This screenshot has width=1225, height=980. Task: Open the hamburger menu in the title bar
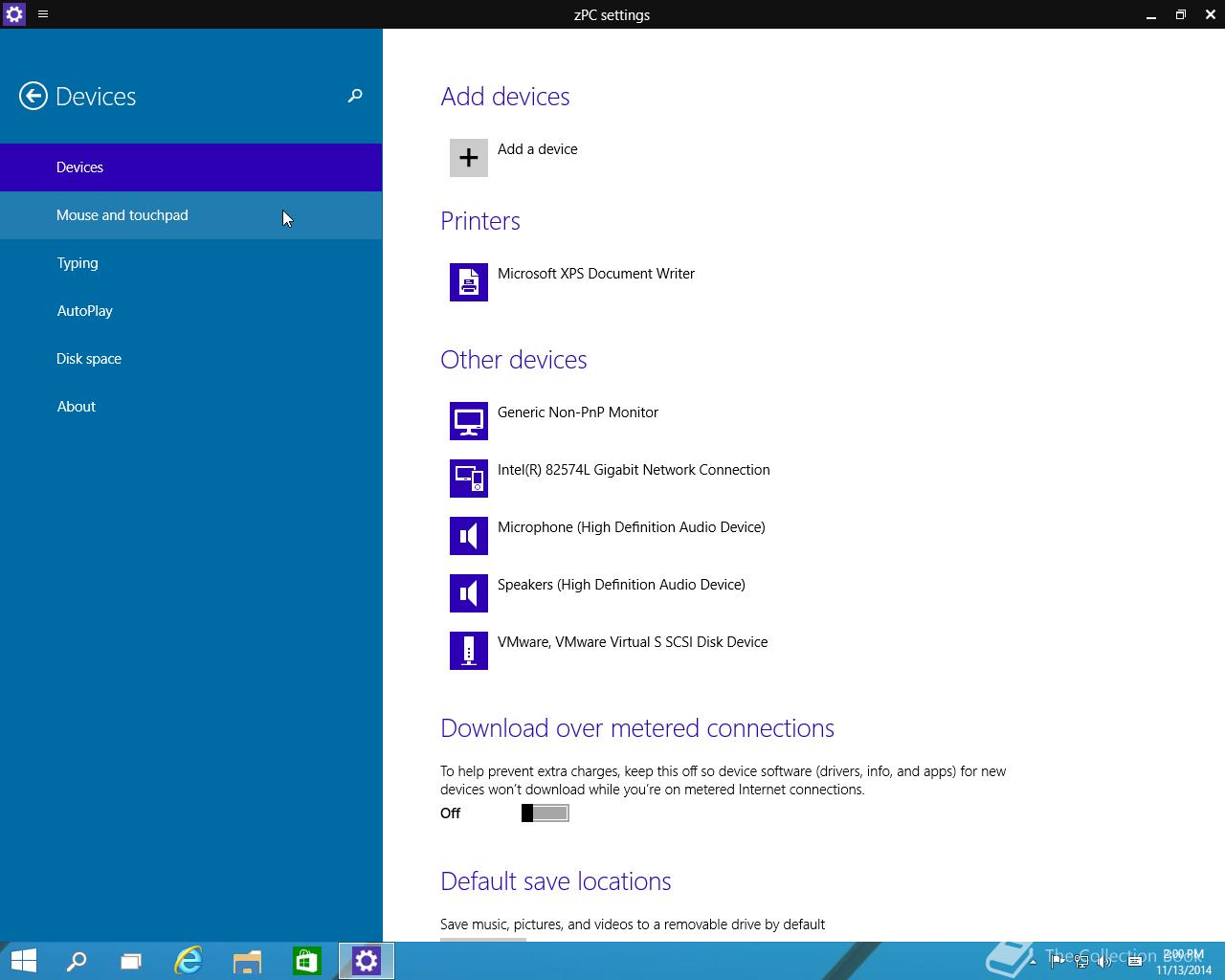point(43,14)
